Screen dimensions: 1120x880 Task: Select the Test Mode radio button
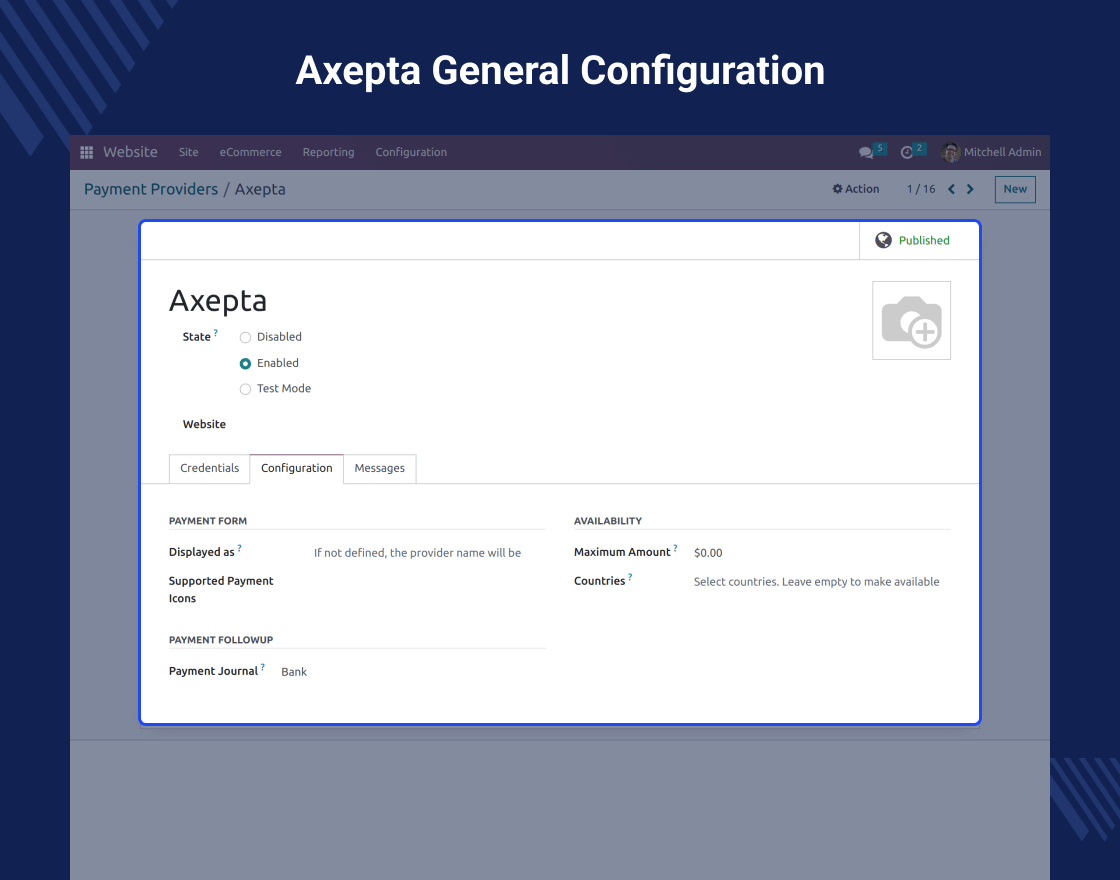(x=245, y=389)
